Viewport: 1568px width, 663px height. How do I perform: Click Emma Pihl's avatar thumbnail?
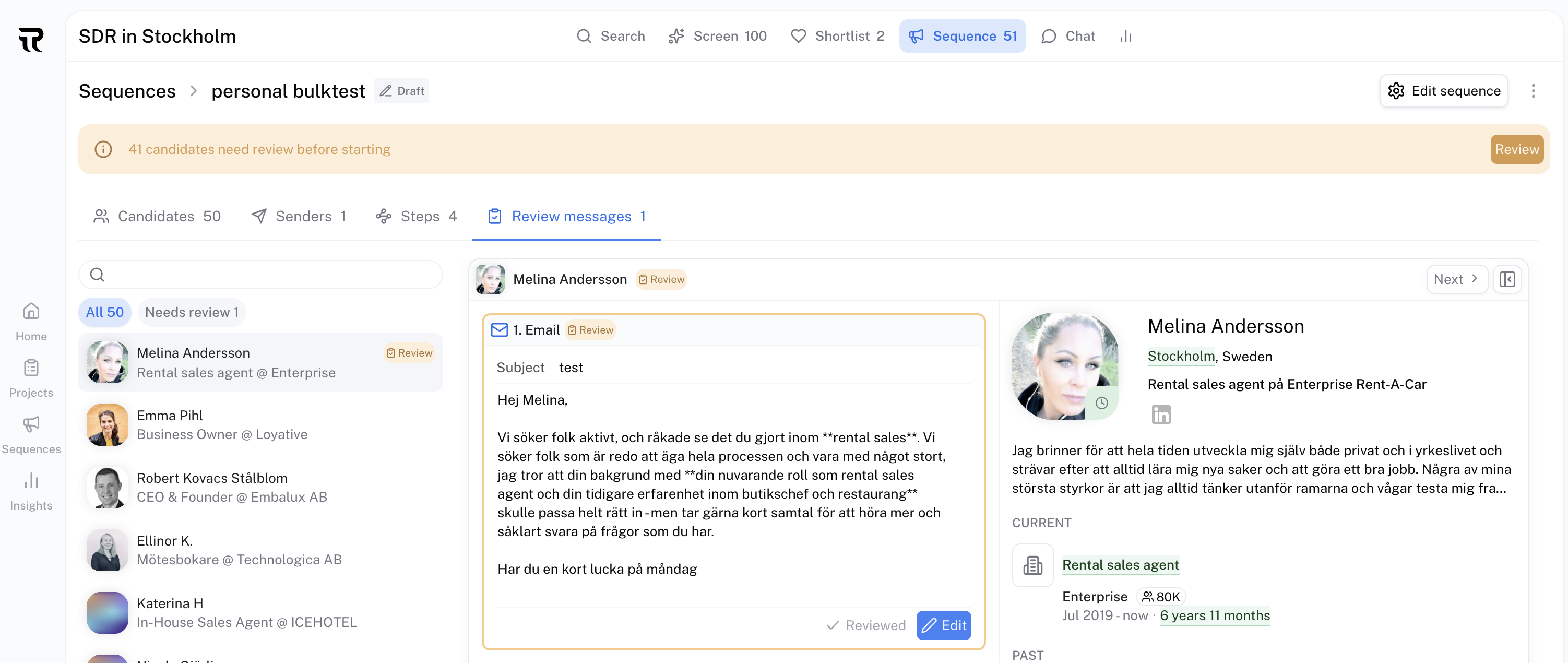[x=107, y=425]
